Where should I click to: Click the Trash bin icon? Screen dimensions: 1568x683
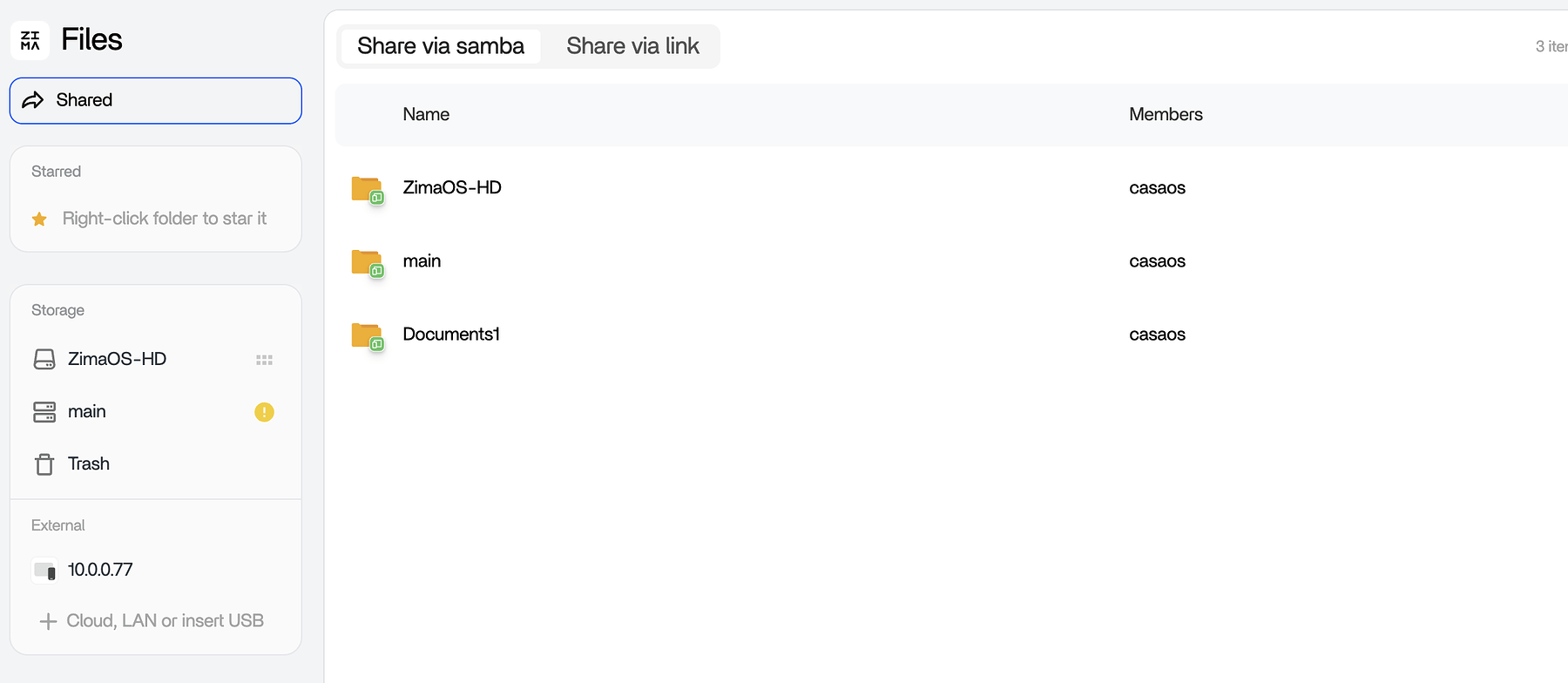(44, 464)
